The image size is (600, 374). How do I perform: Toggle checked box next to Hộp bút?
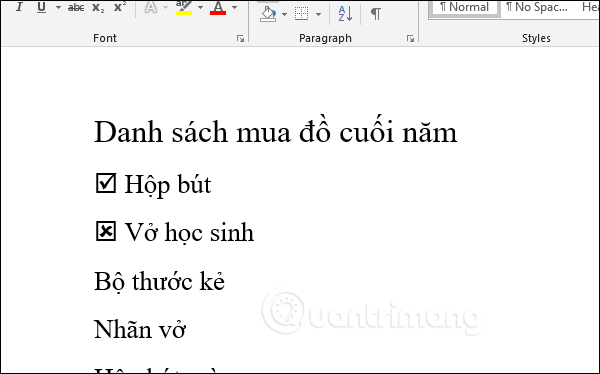[x=106, y=183]
